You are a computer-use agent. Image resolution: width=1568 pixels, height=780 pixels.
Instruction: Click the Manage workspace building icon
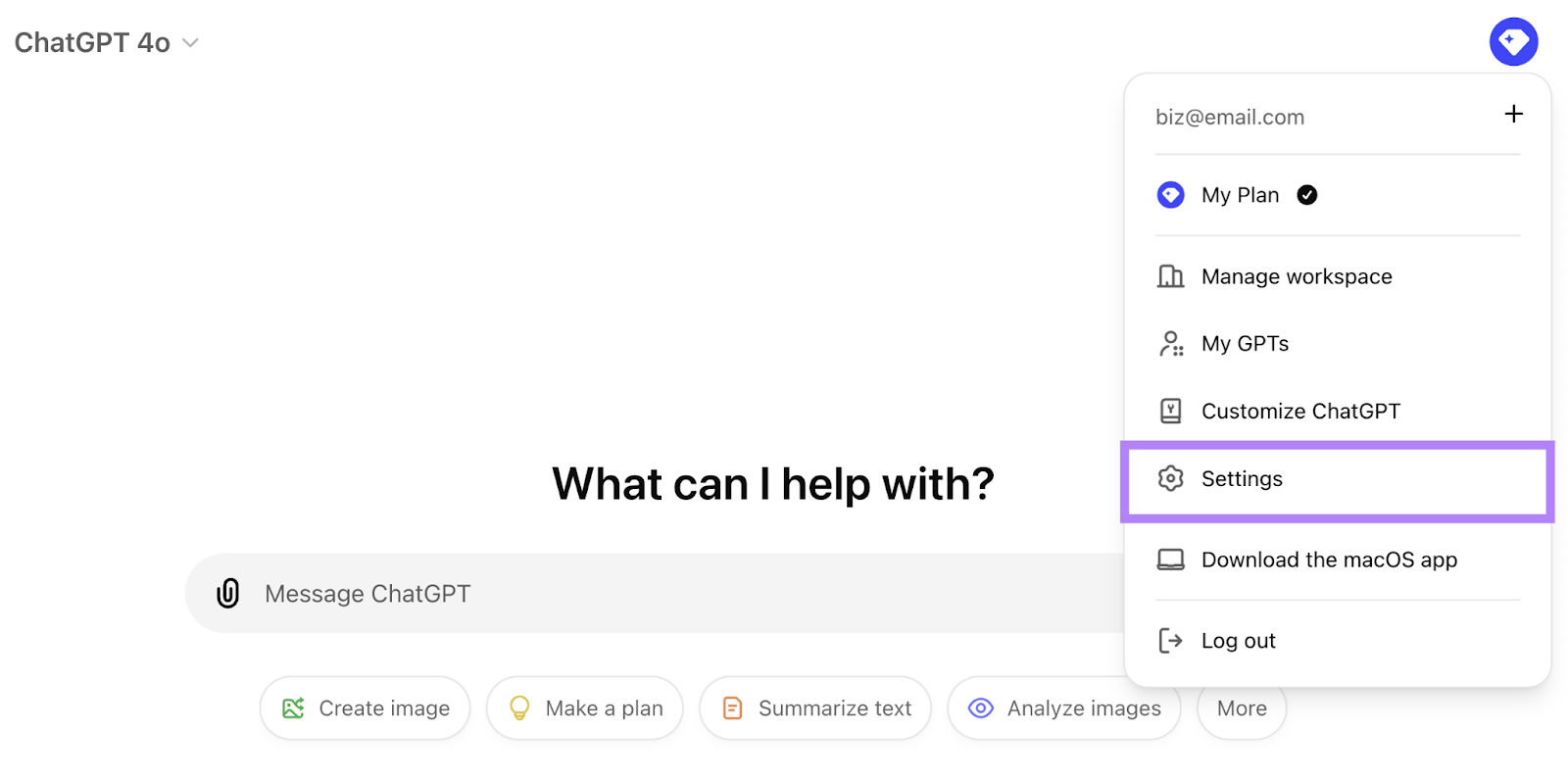1170,275
